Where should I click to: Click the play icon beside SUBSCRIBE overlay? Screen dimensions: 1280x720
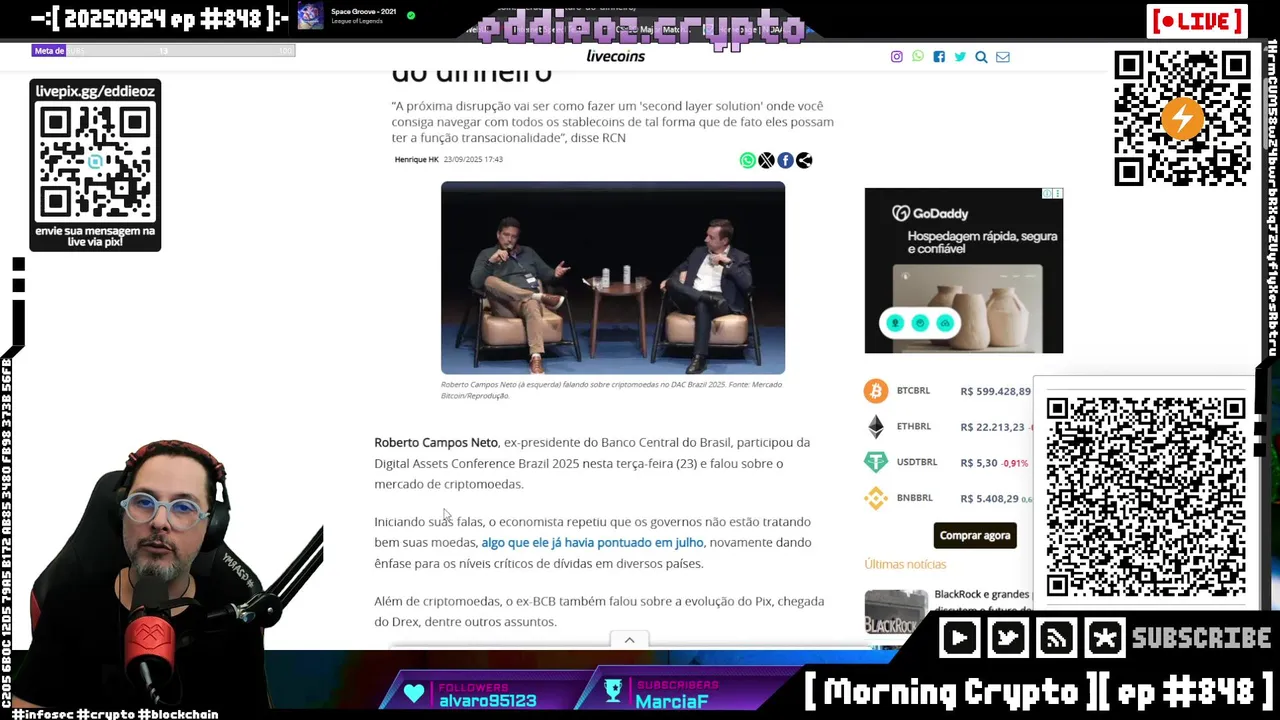click(959, 638)
